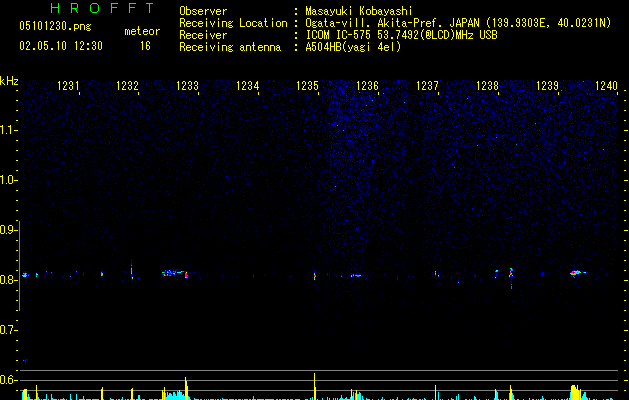The image size is (629, 400).
Task: Click the 1.0 kHz axis label
Action: click(8, 180)
